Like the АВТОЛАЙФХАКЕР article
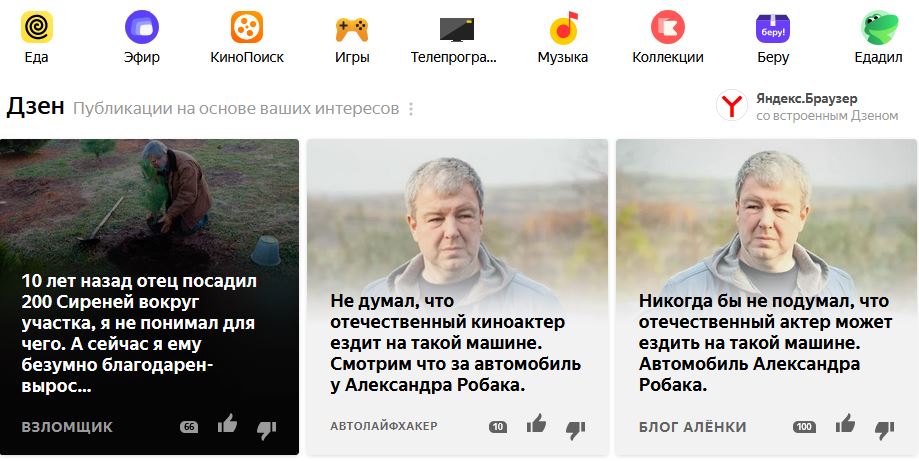 click(x=536, y=424)
